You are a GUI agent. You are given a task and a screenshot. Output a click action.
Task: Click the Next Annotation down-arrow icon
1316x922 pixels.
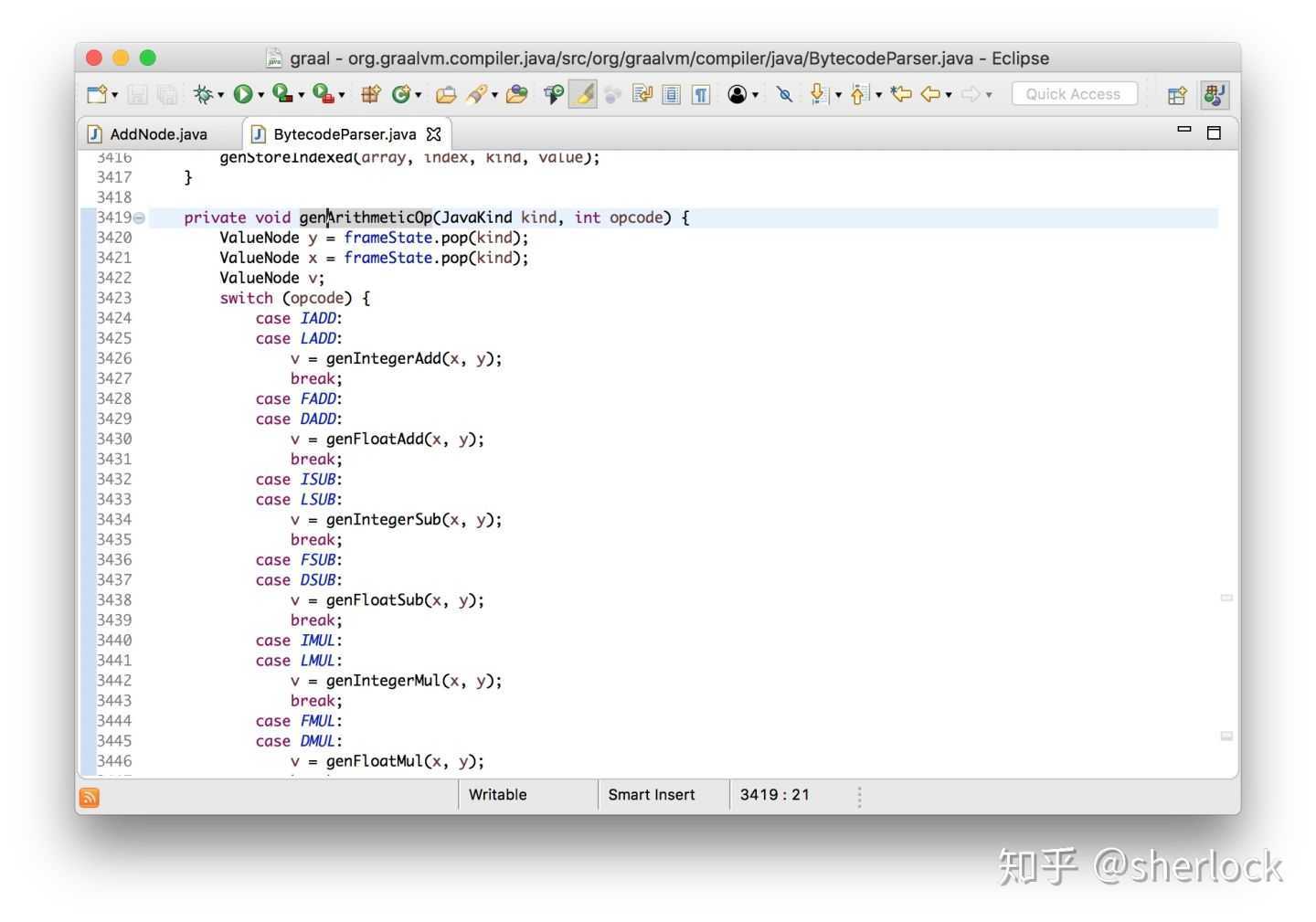pyautogui.click(x=818, y=94)
